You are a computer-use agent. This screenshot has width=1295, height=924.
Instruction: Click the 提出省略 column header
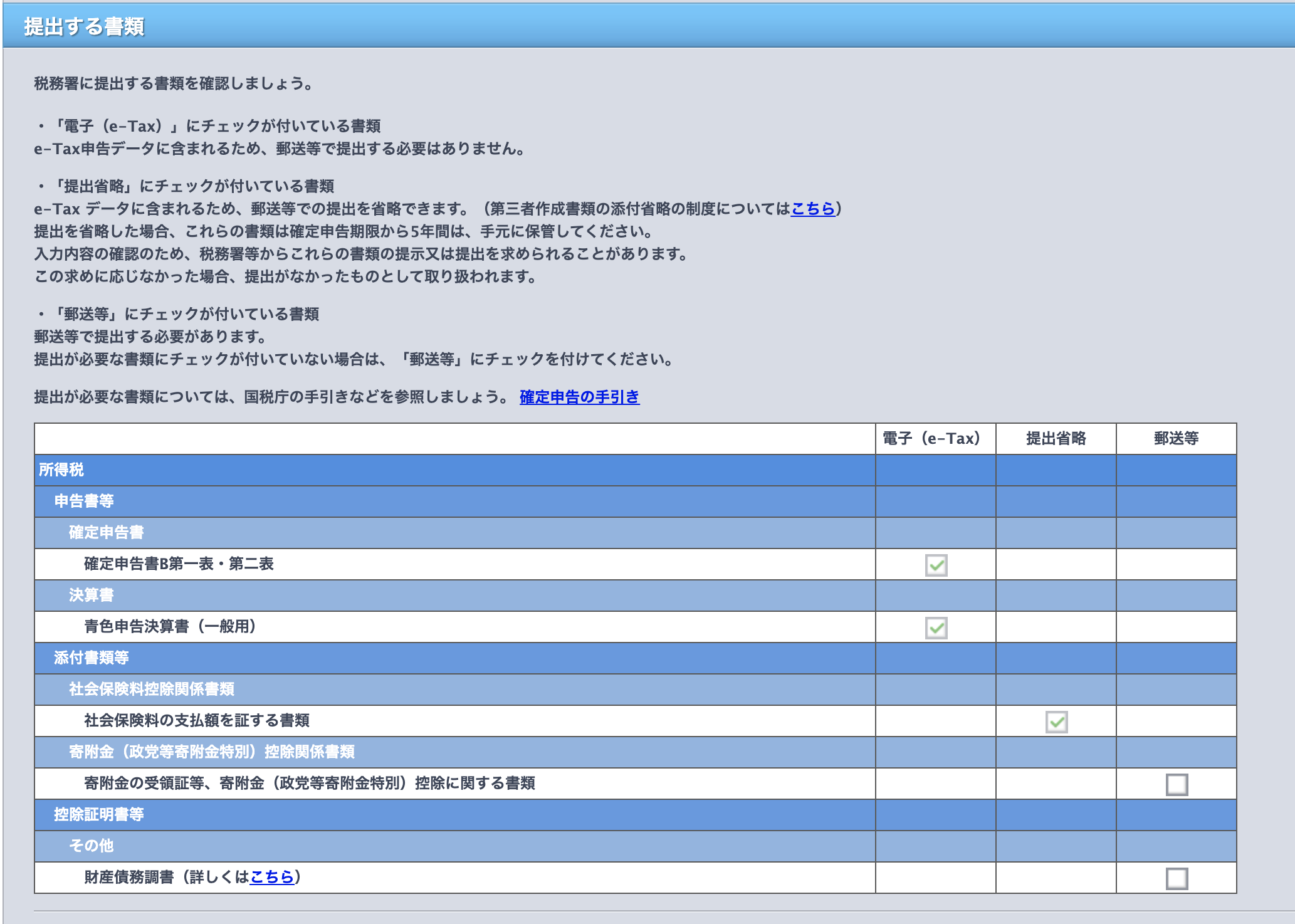point(1056,438)
